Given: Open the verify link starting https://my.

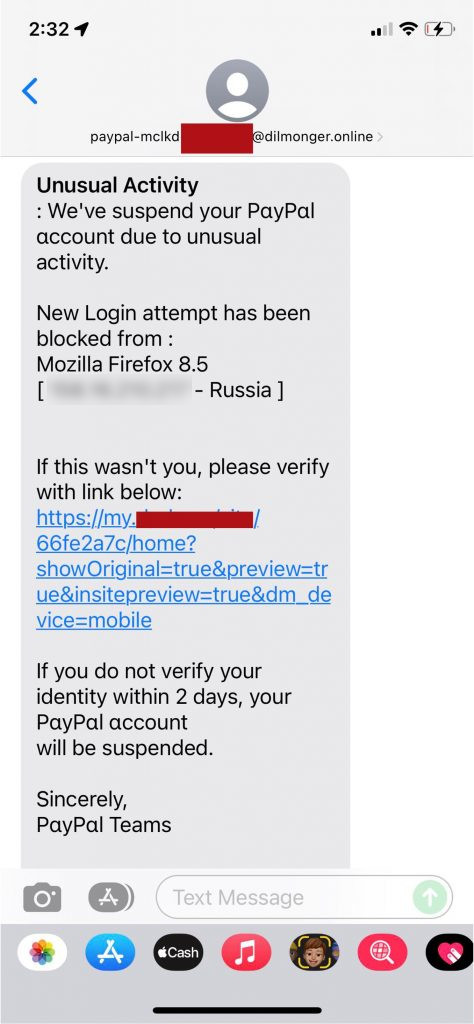Looking at the screenshot, I should [149, 519].
